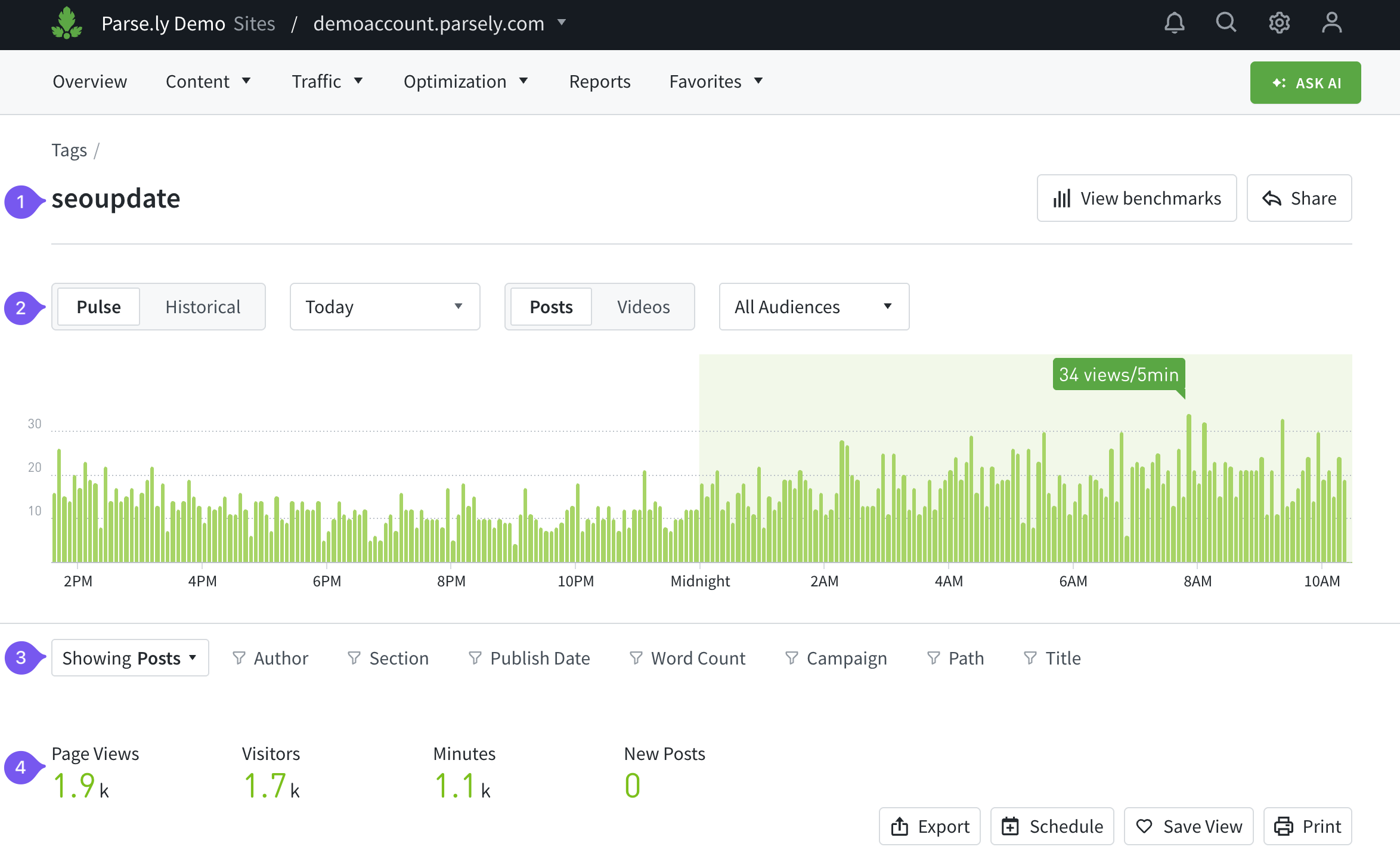Click the Word Count filter icon
This screenshot has width=1400, height=859.
tap(636, 658)
